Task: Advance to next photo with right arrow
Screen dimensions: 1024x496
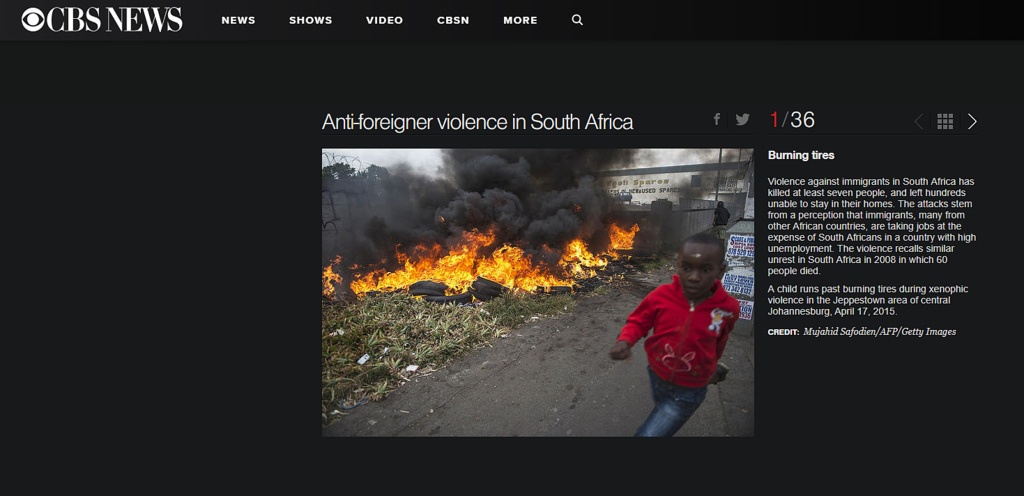Action: coord(972,121)
